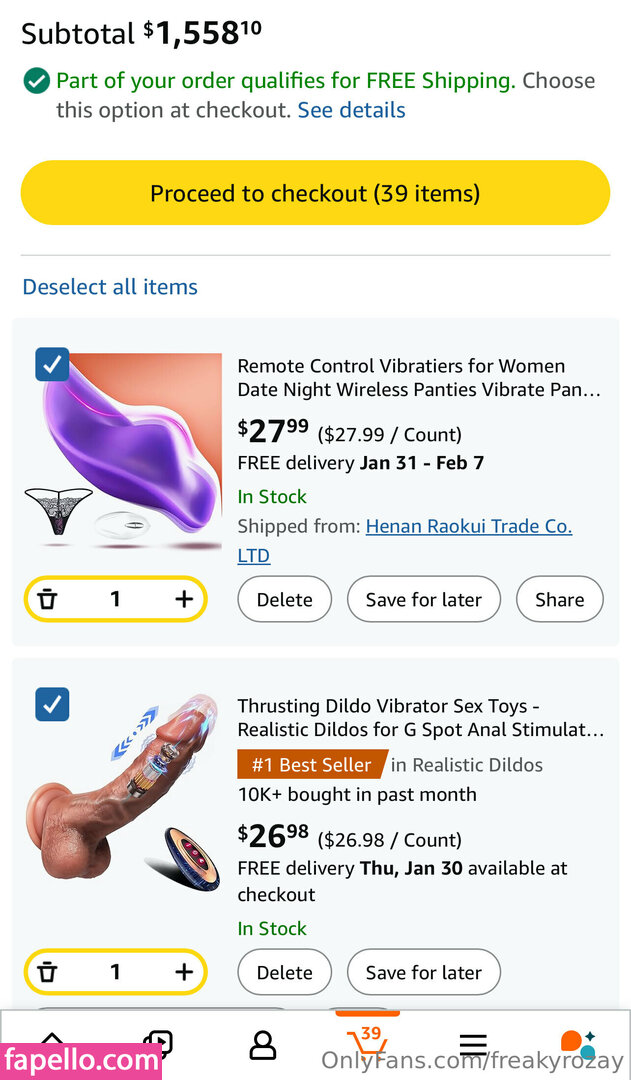Delete the Remote Control item using the Delete button
This screenshot has height=1080, width=631.
(284, 599)
